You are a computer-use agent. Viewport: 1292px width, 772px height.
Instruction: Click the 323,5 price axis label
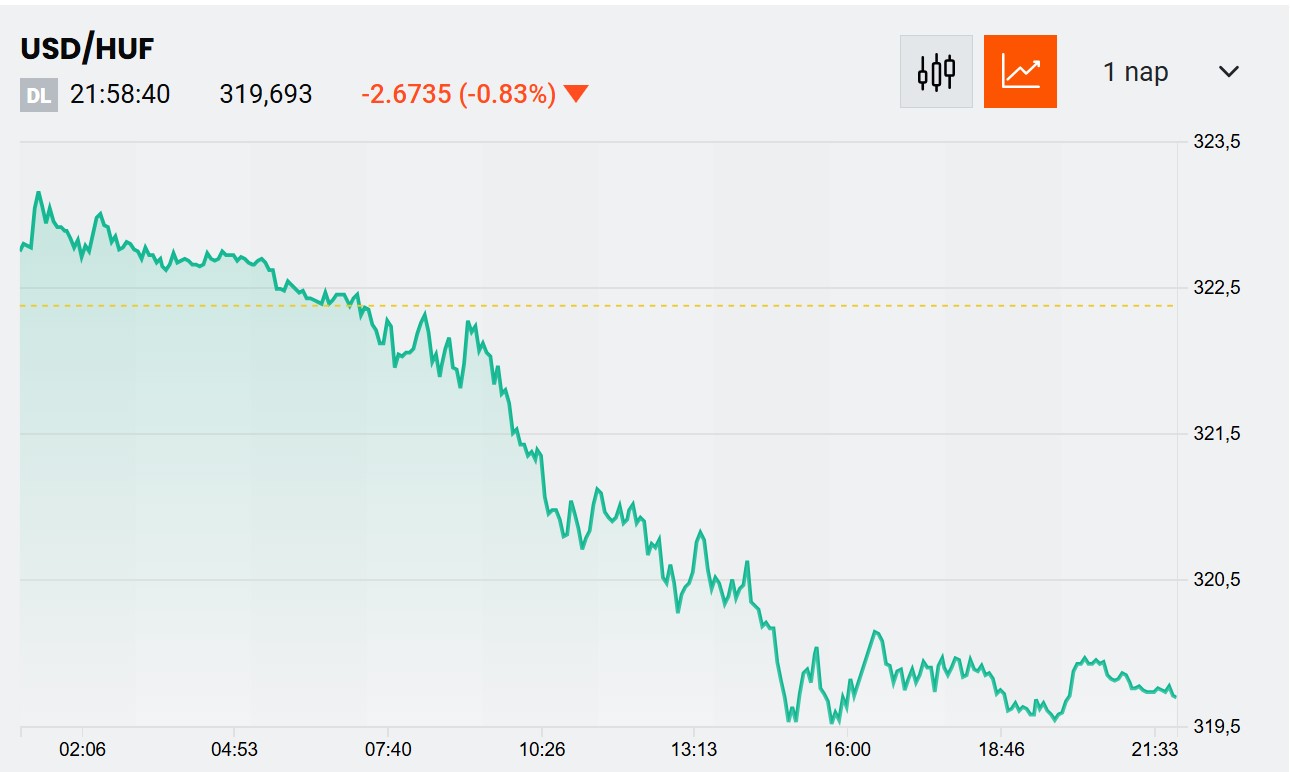[1217, 142]
